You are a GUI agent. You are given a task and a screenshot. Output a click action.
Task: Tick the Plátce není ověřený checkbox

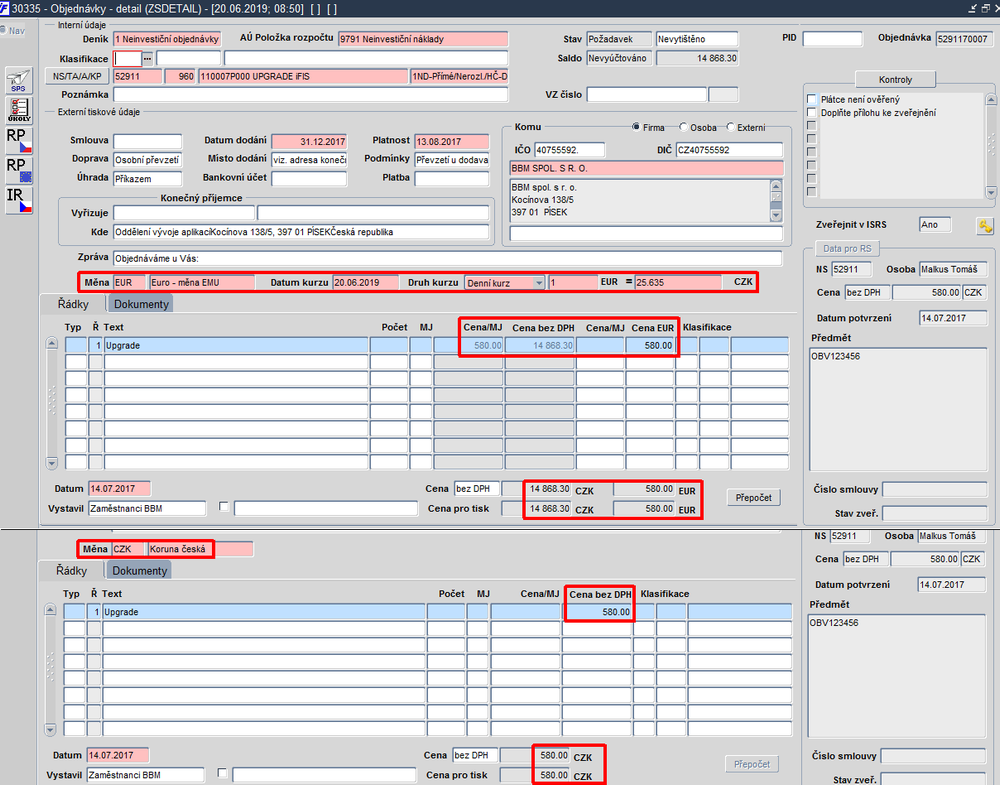coord(812,99)
